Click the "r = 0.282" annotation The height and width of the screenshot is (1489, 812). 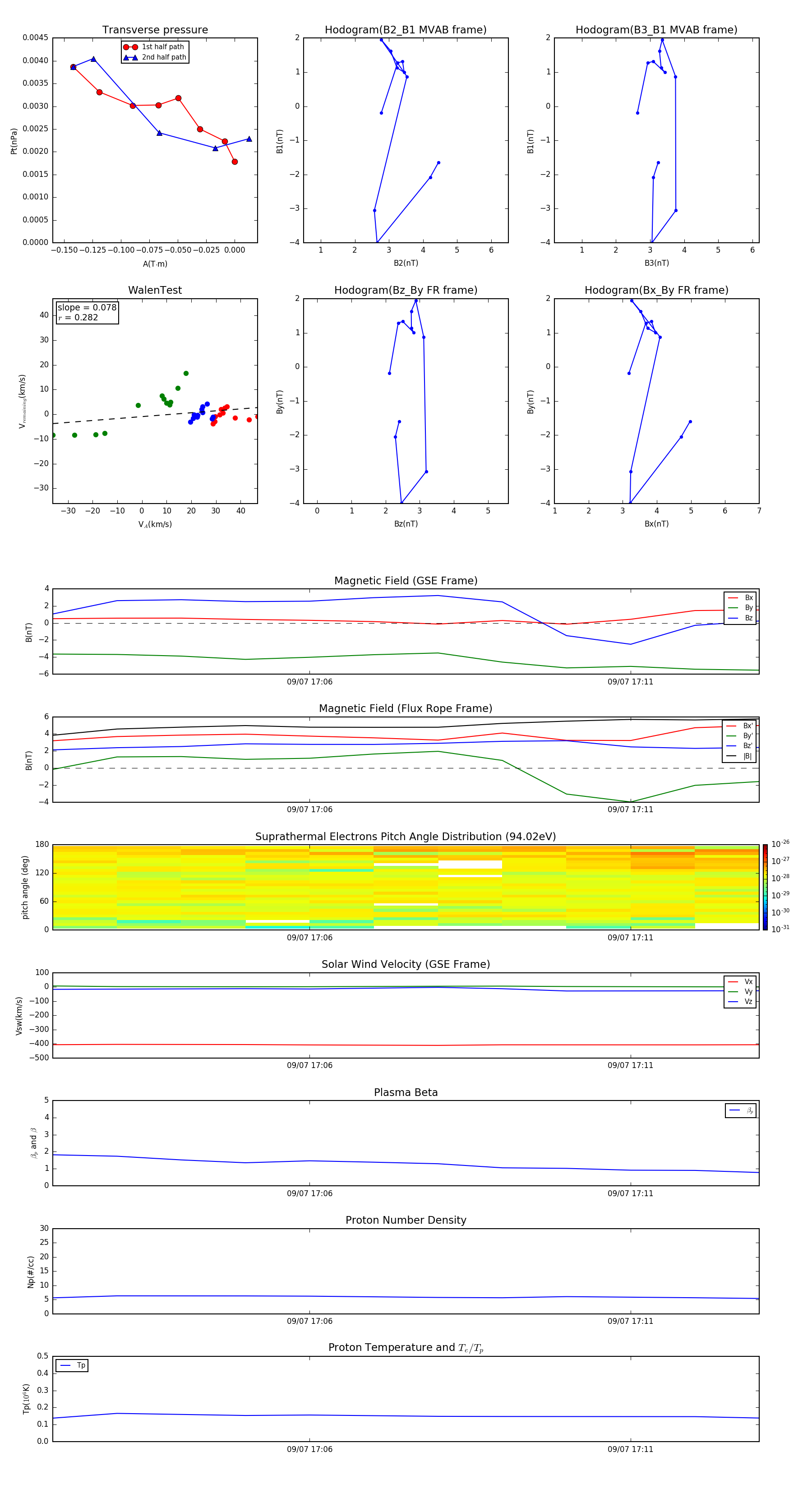(x=78, y=317)
